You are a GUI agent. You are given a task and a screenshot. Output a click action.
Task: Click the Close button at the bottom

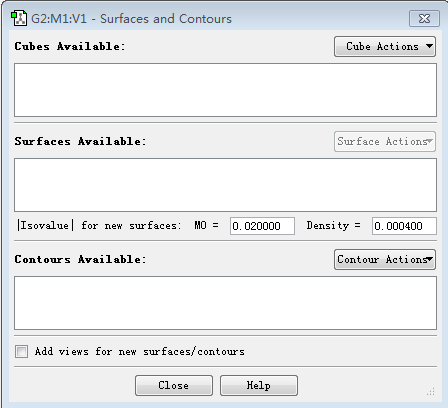point(174,385)
